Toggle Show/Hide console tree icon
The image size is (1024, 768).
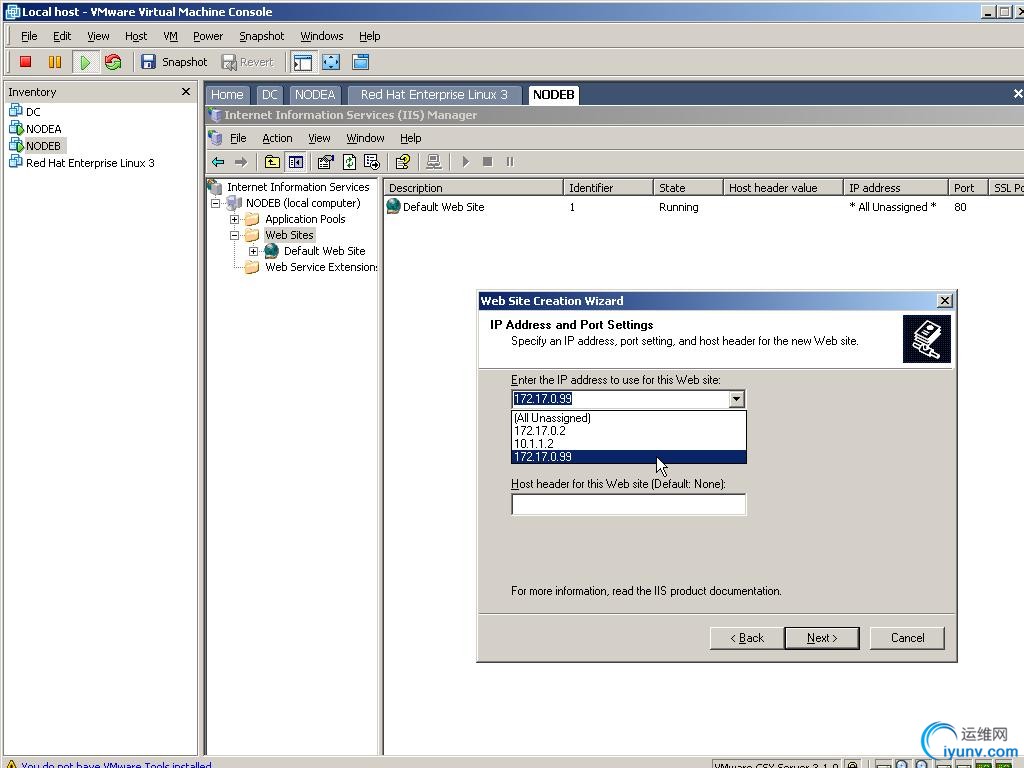point(295,161)
